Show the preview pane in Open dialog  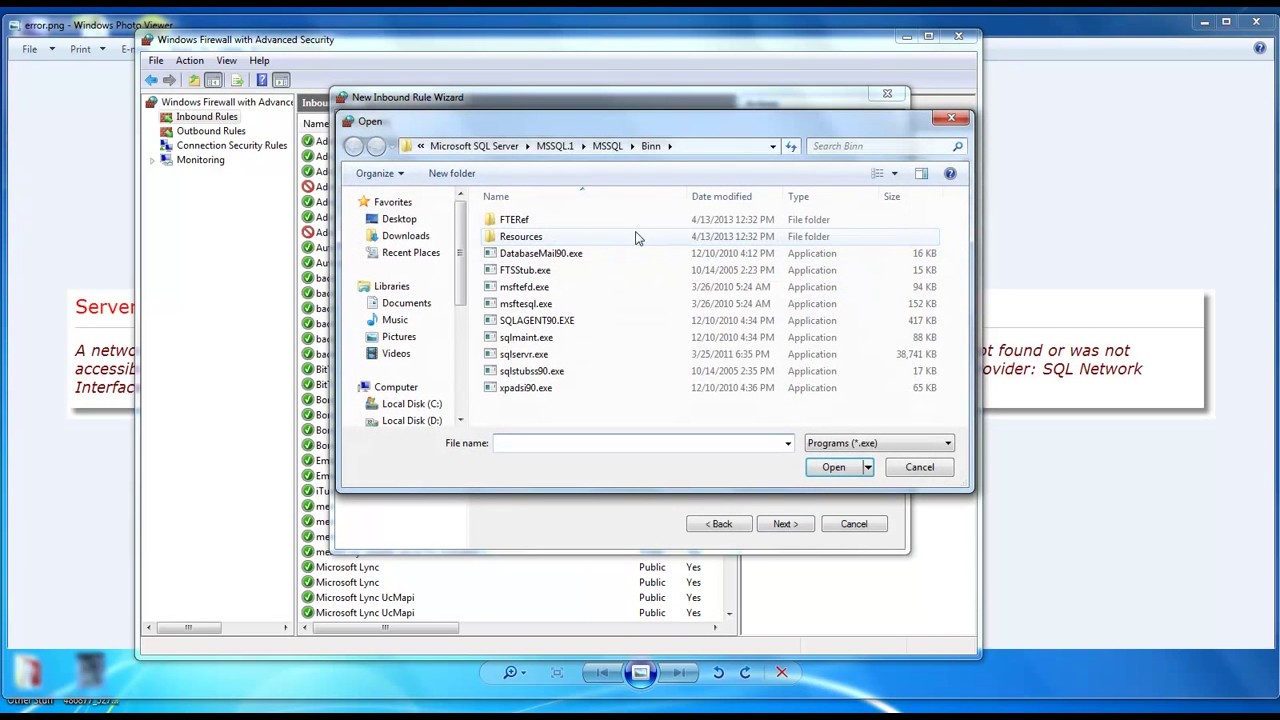click(921, 174)
